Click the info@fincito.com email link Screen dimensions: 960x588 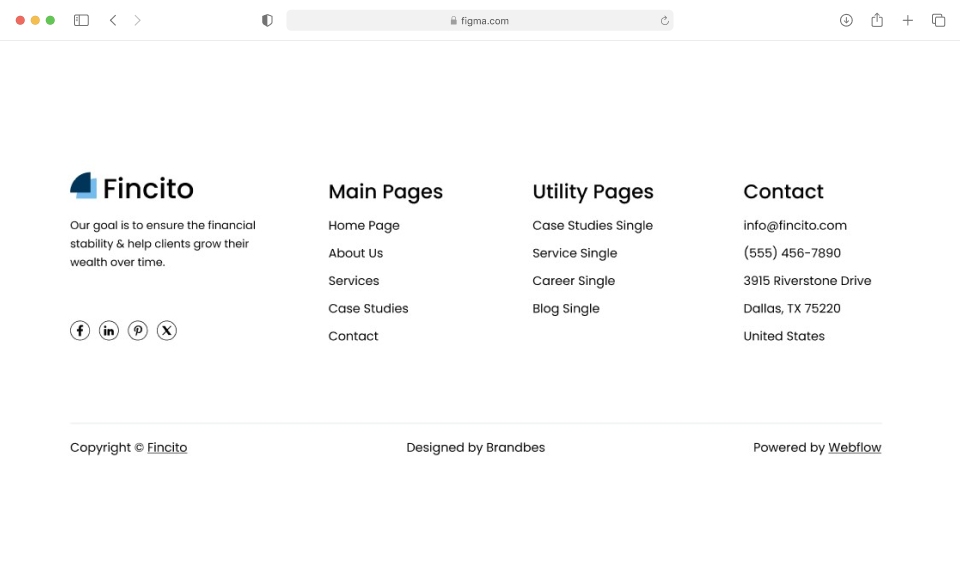pos(795,225)
